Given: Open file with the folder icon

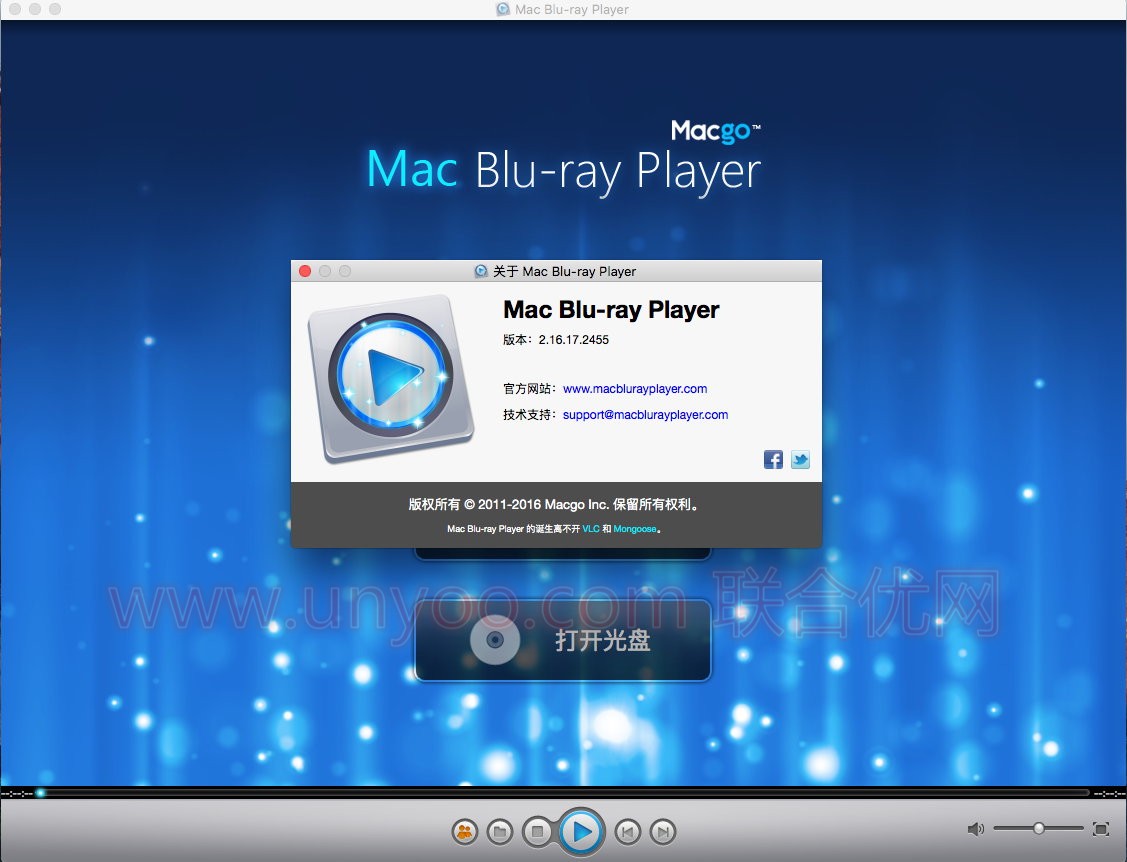Looking at the screenshot, I should pos(500,832).
